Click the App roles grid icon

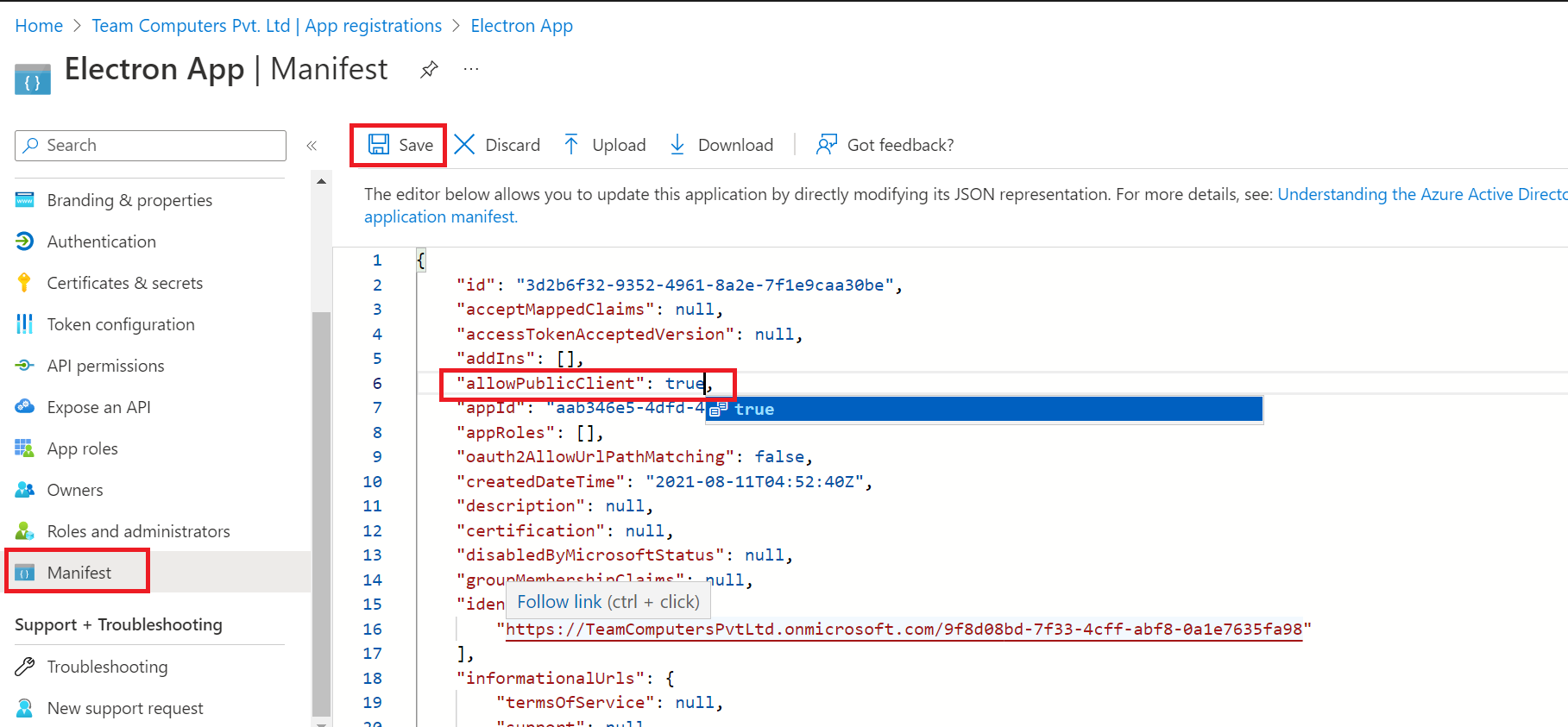[24, 448]
